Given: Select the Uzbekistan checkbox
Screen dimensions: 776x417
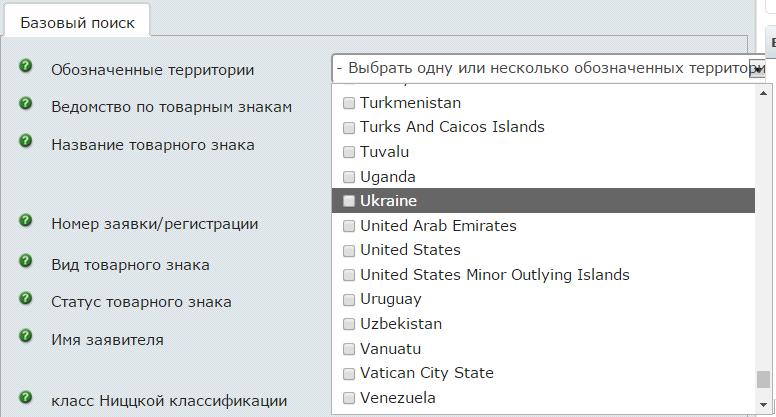Looking at the screenshot, I should pyautogui.click(x=349, y=324).
